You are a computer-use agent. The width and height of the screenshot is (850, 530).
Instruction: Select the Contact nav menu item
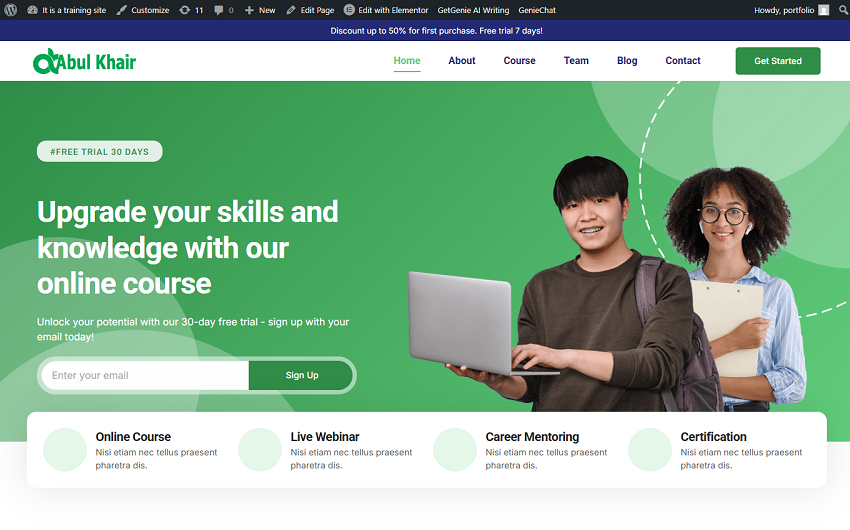(683, 61)
